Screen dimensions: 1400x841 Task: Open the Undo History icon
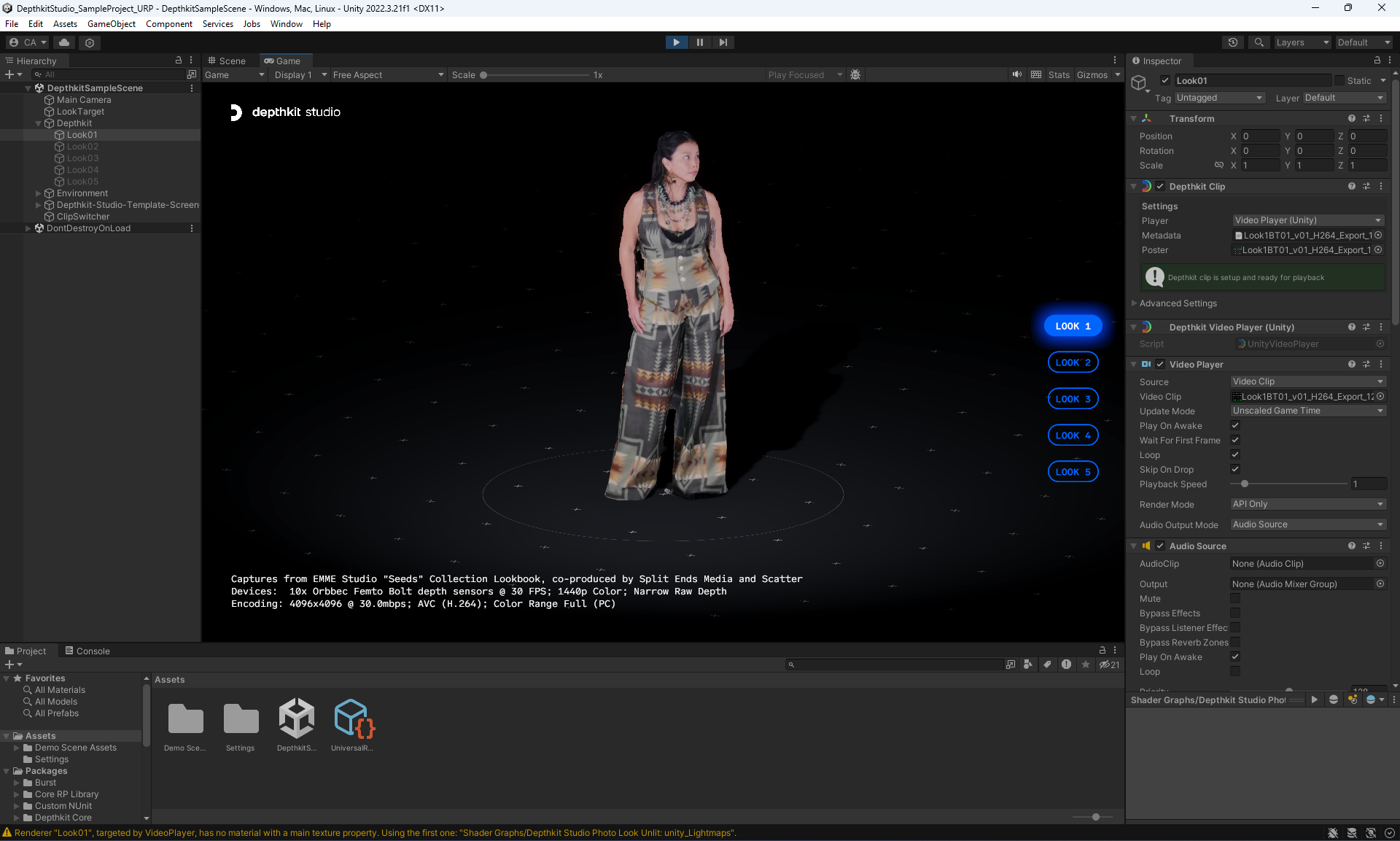click(1233, 42)
